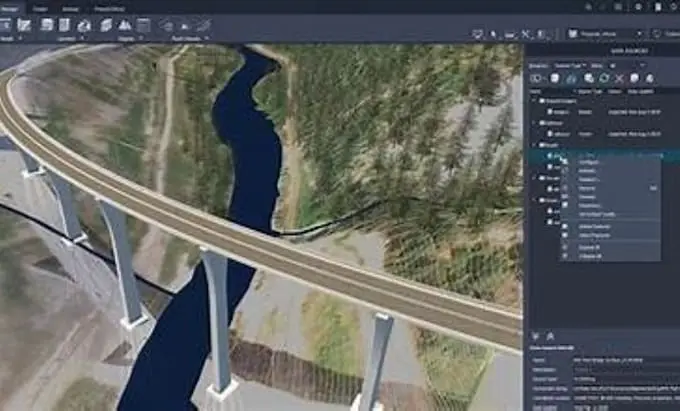Collapse the Roads tree group

click(535, 145)
